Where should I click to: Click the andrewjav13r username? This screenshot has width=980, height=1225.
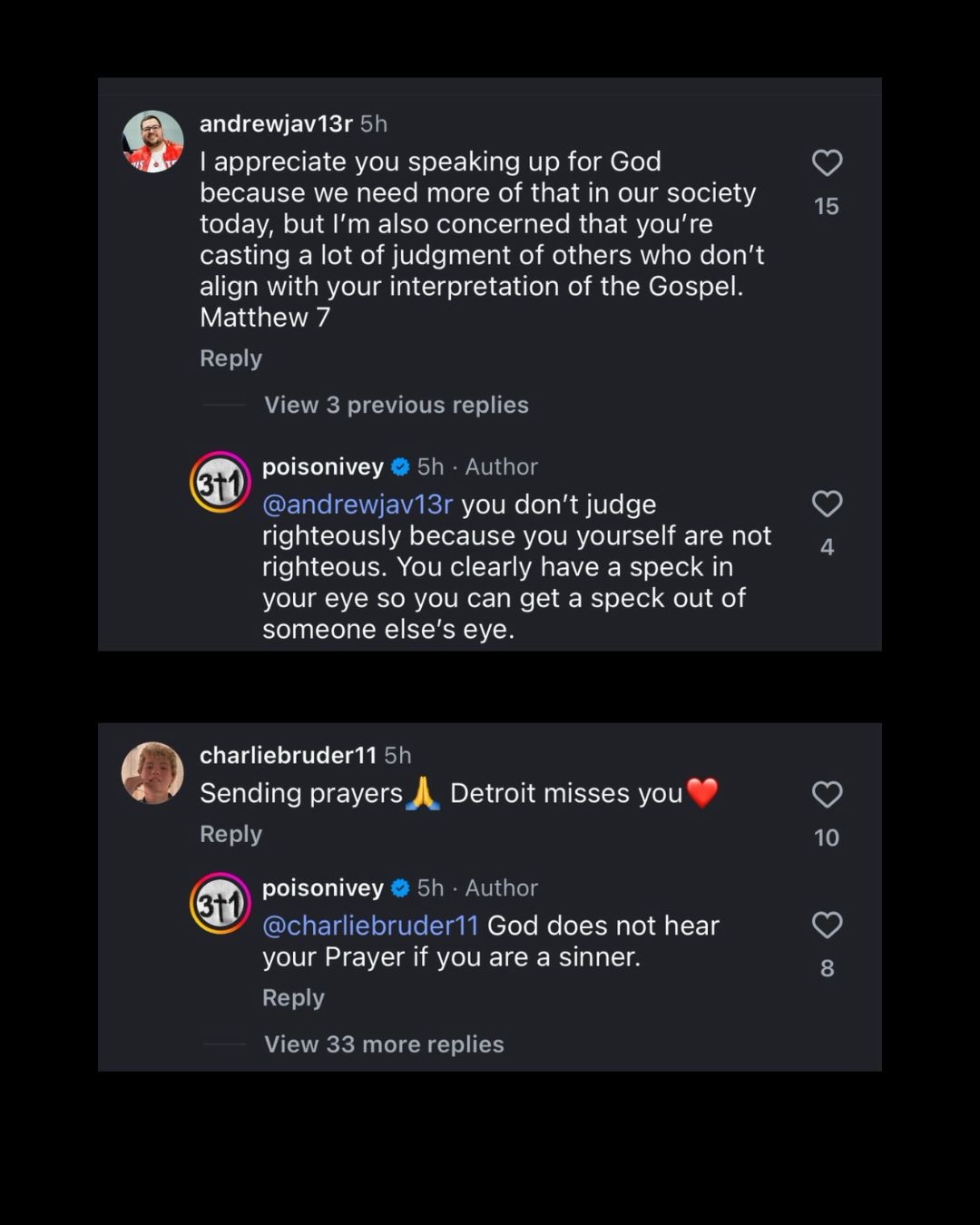pos(276,123)
